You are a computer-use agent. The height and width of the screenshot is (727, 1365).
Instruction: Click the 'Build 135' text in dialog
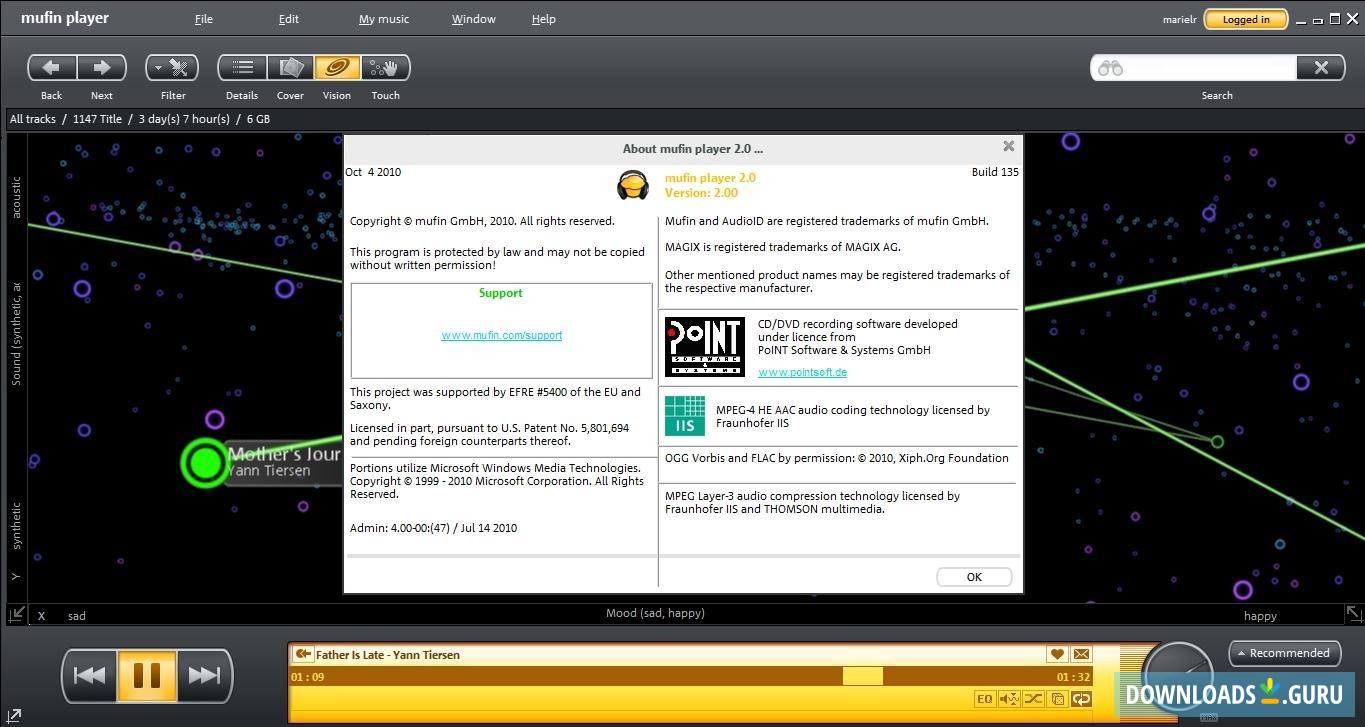tap(995, 172)
